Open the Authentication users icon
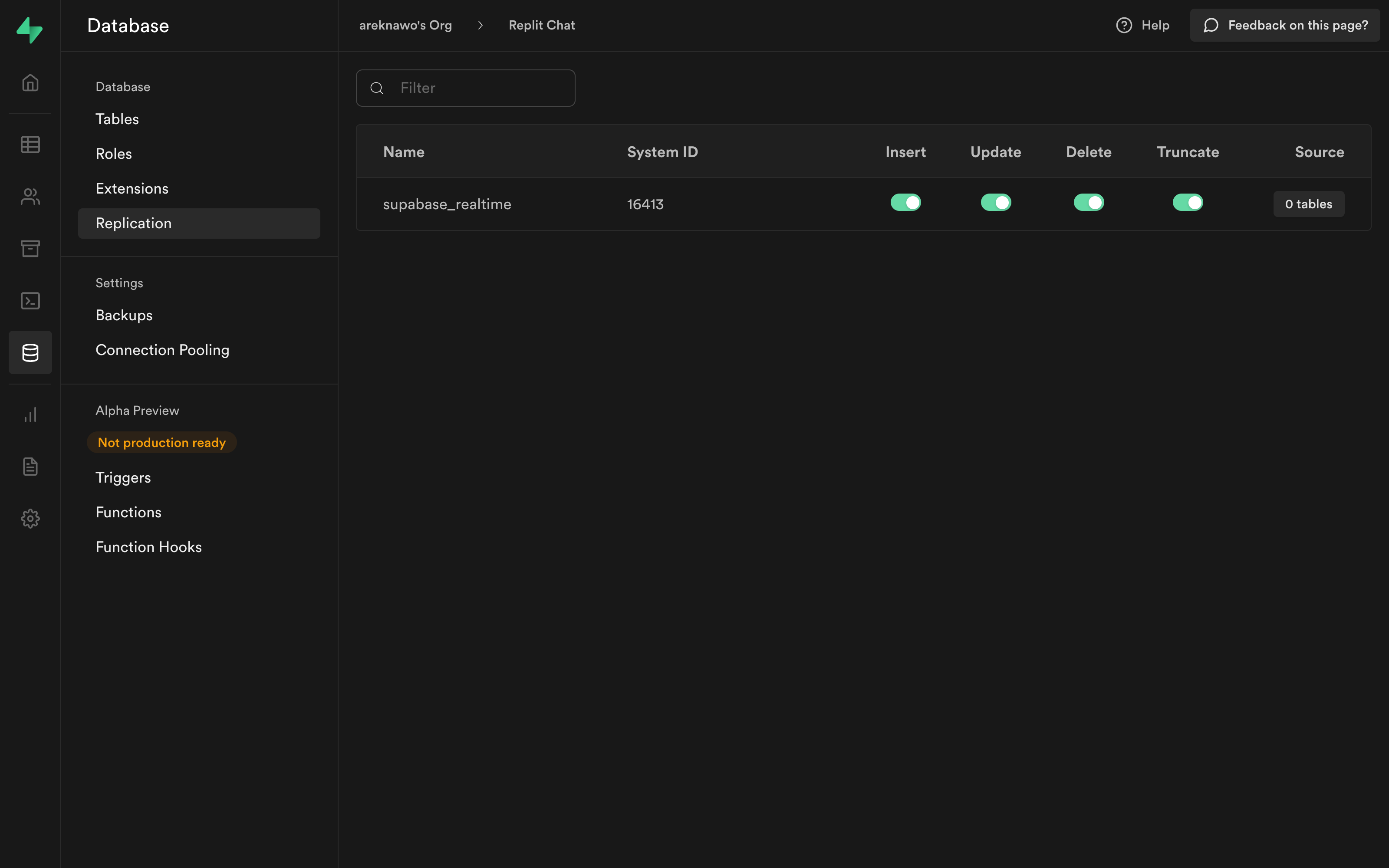 (x=30, y=197)
